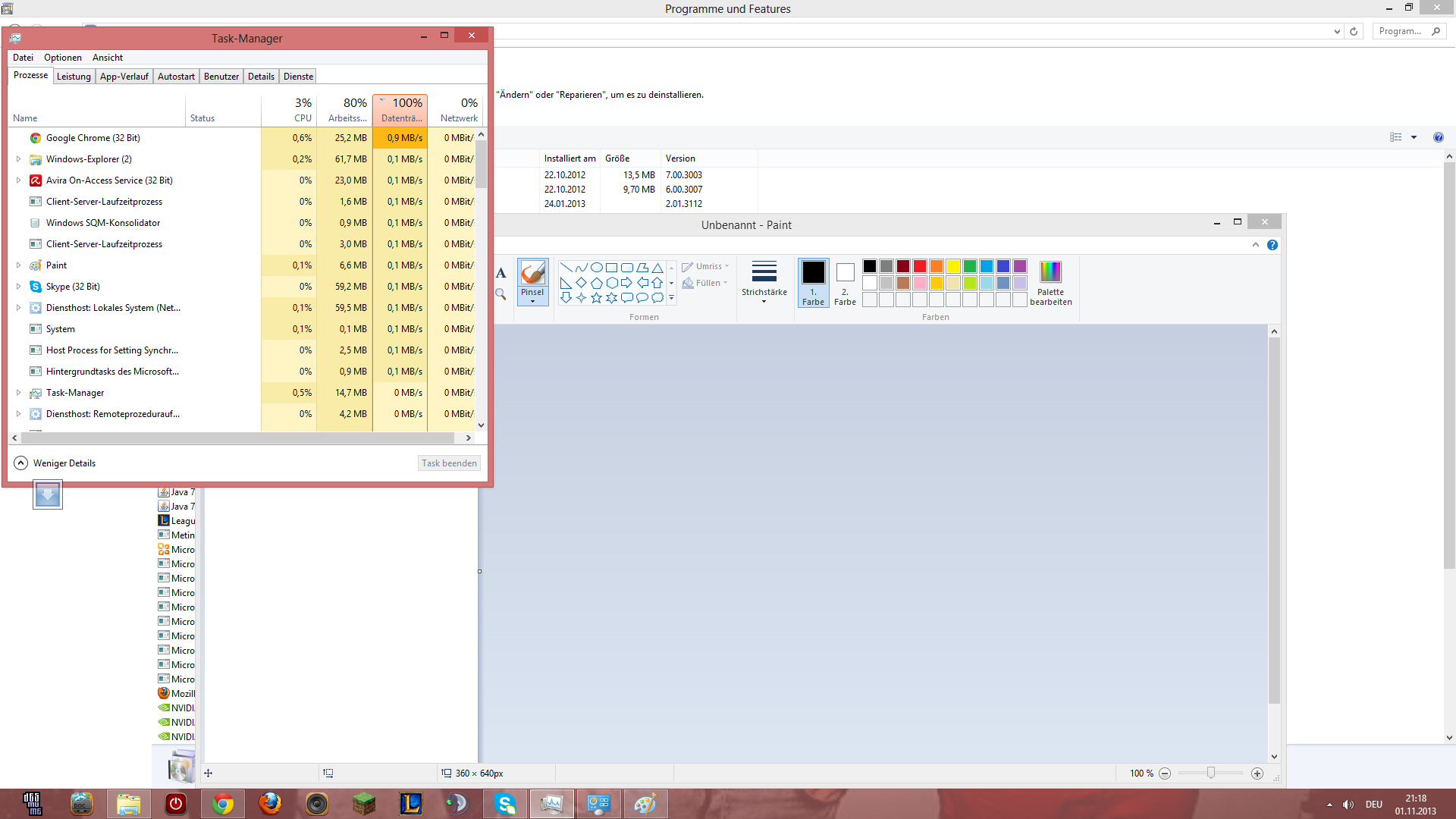Screen dimensions: 1456x819
Task: Expand the Skype (32 Bit) process entry
Action: coord(18,287)
